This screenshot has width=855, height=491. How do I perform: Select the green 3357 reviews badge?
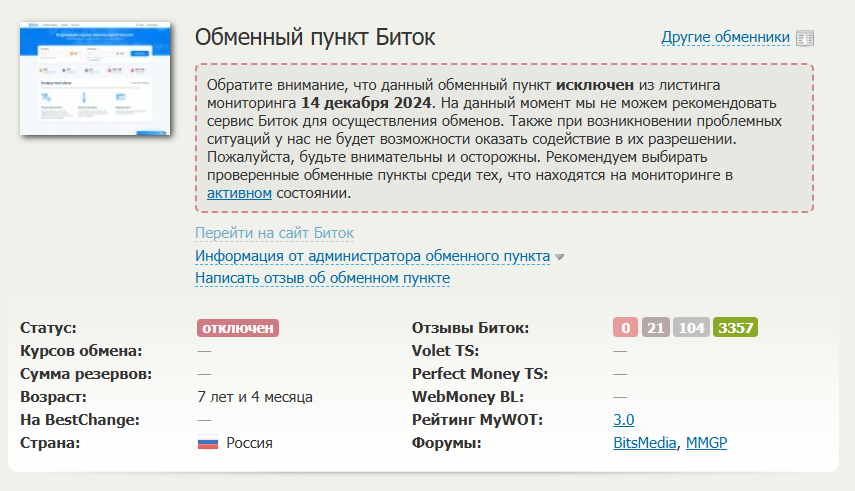pos(736,328)
